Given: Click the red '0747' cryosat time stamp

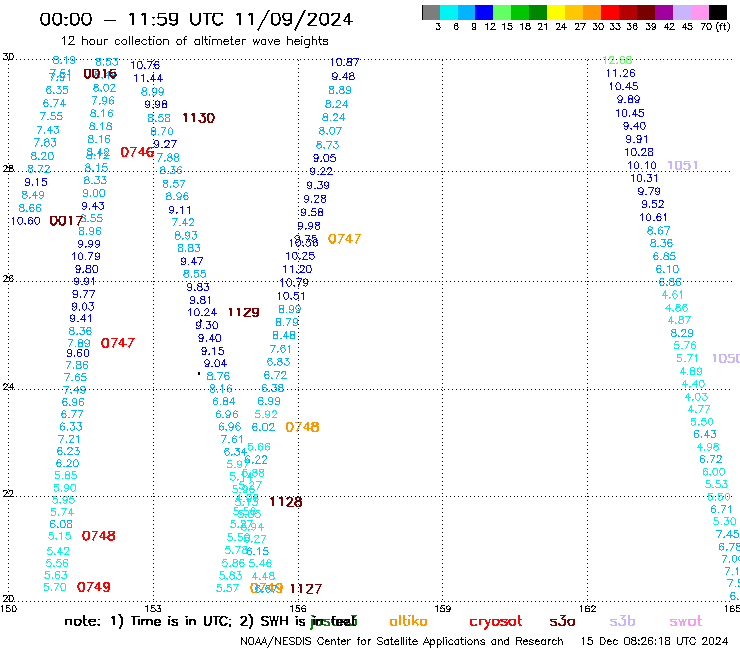Looking at the screenshot, I should (x=118, y=343).
